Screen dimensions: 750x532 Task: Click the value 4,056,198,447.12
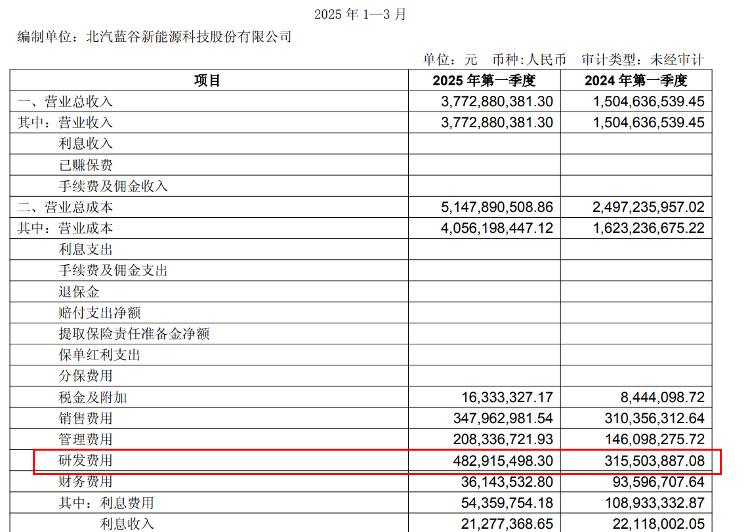coord(497,228)
